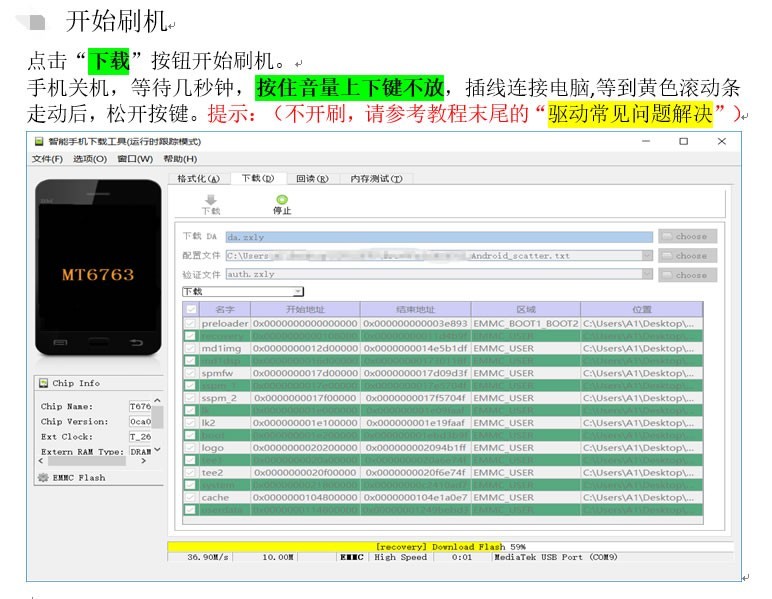Click the Chip Info panel icon
The image size is (772, 599).
click(43, 383)
